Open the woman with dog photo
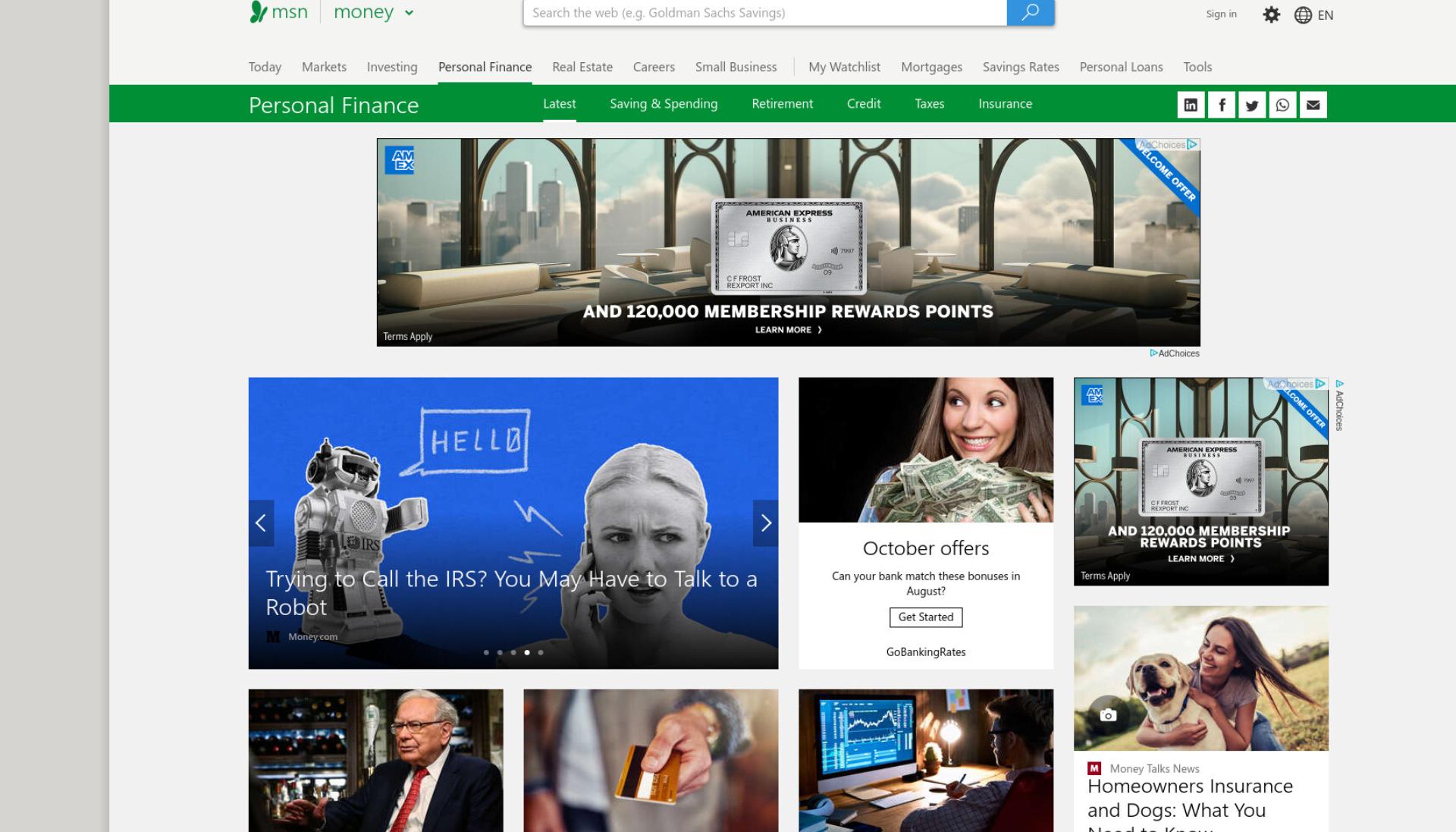 (1201, 678)
